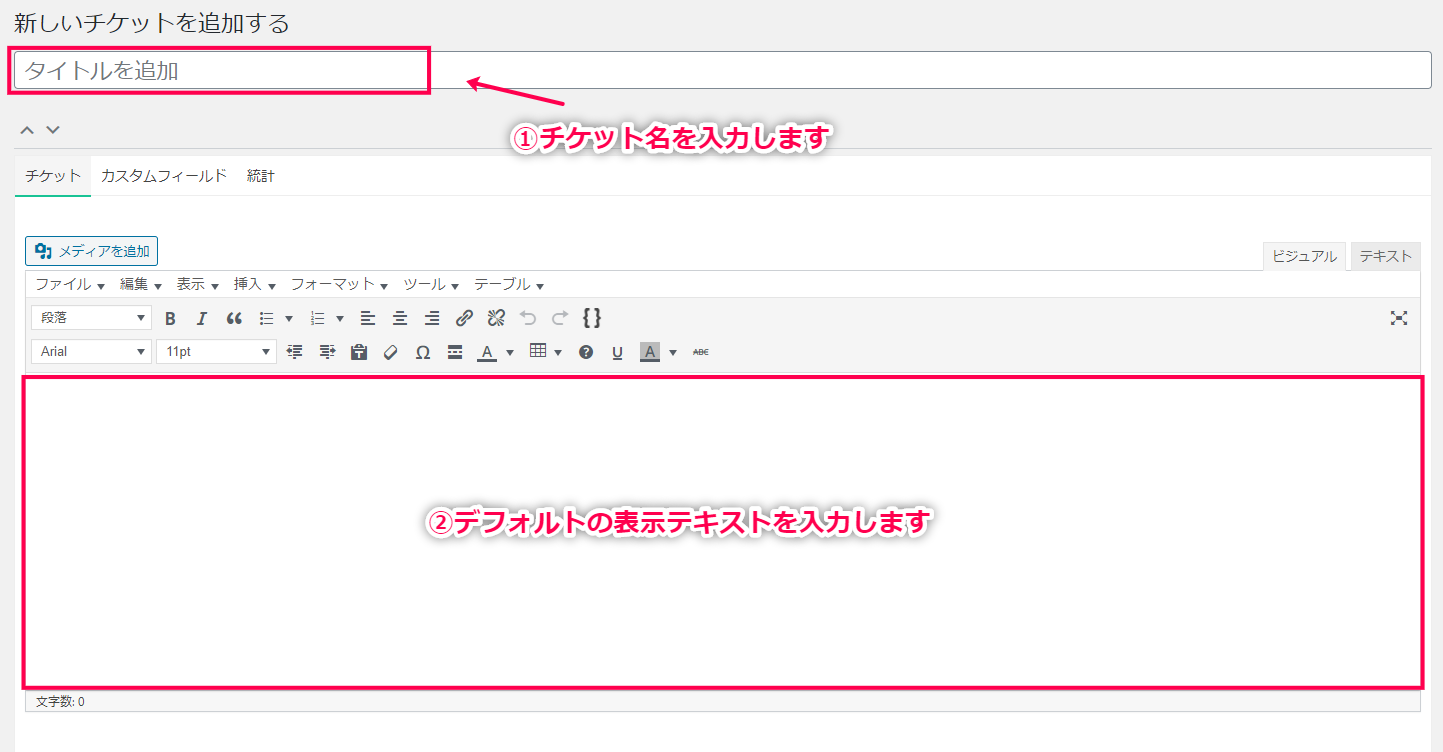The height and width of the screenshot is (752, 1443).
Task: Click inside the ticket content editor area
Action: [722, 532]
